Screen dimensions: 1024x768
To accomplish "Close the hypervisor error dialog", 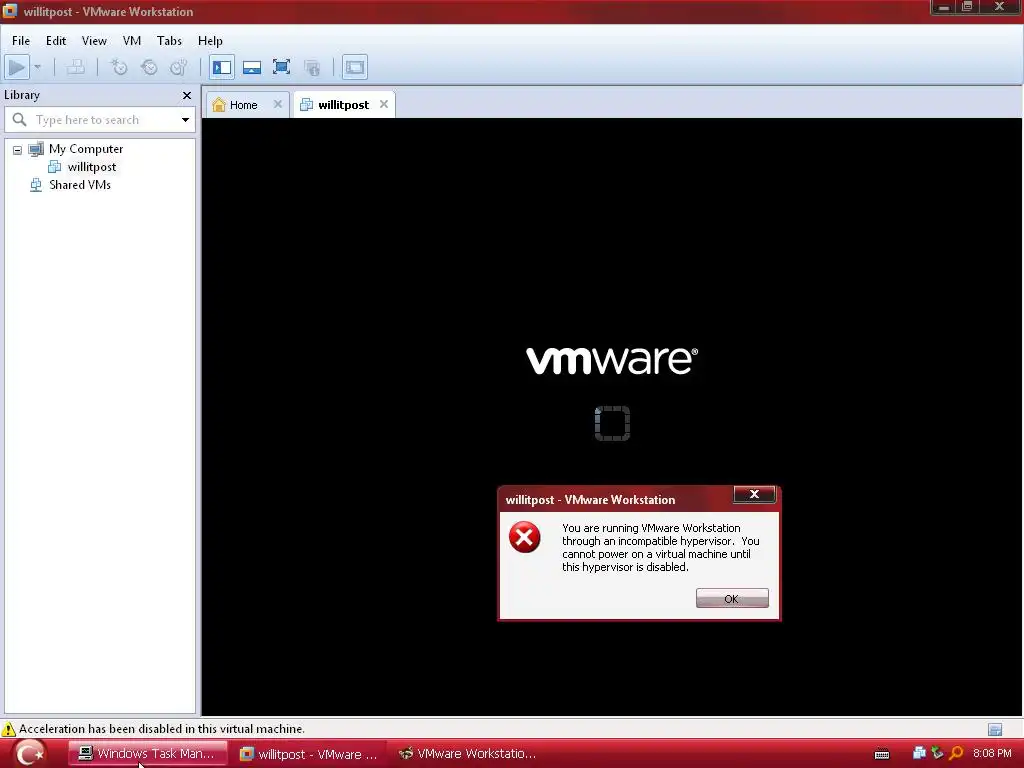I will point(754,494).
